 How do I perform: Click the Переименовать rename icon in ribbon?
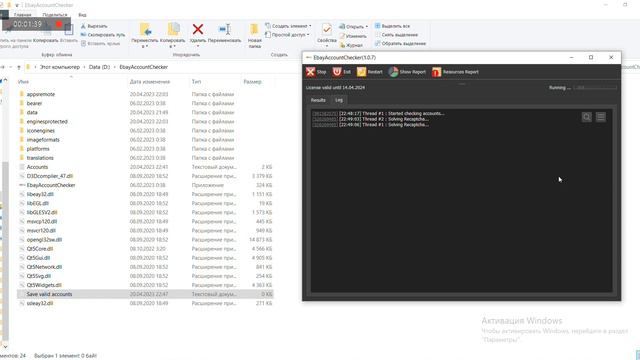tap(224, 29)
